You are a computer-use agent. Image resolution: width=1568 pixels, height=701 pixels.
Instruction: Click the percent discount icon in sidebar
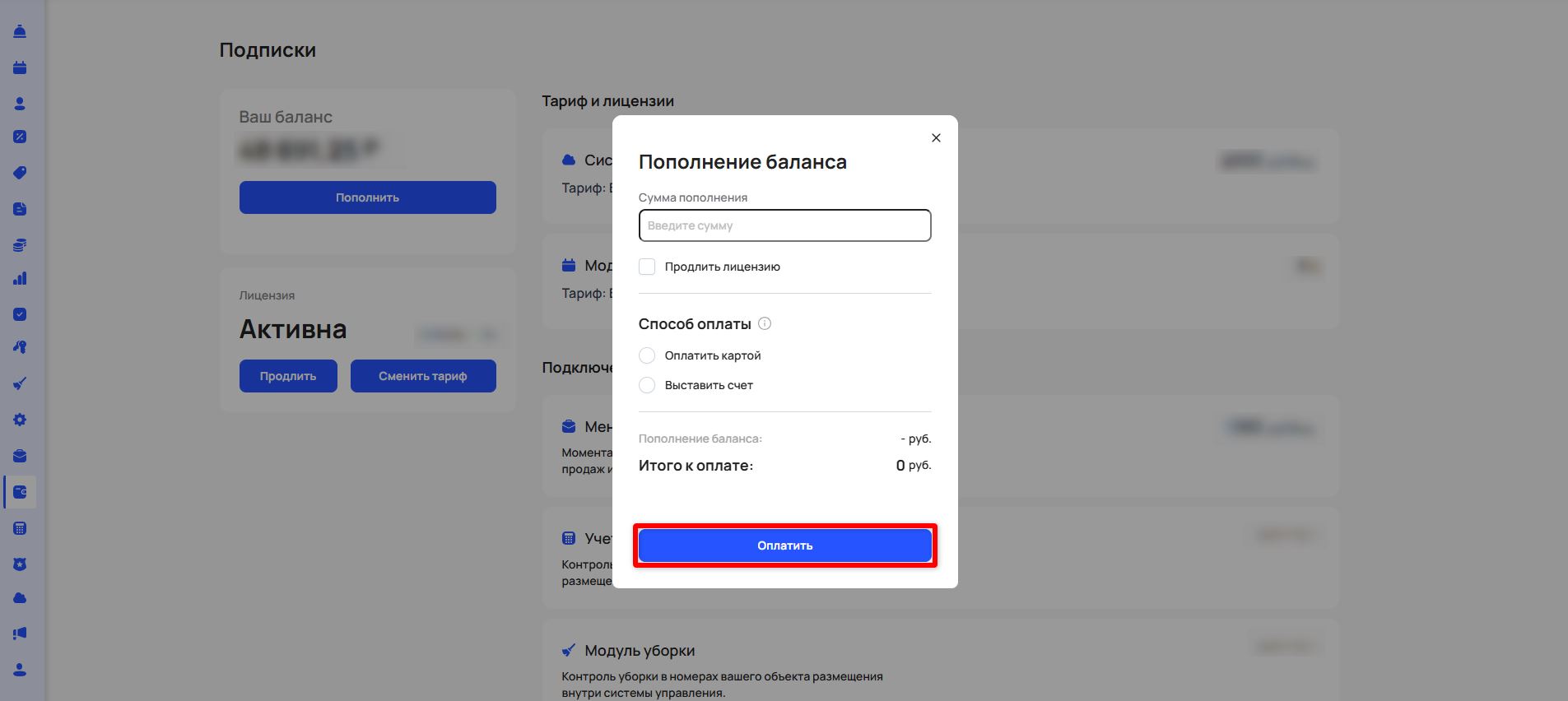point(20,137)
